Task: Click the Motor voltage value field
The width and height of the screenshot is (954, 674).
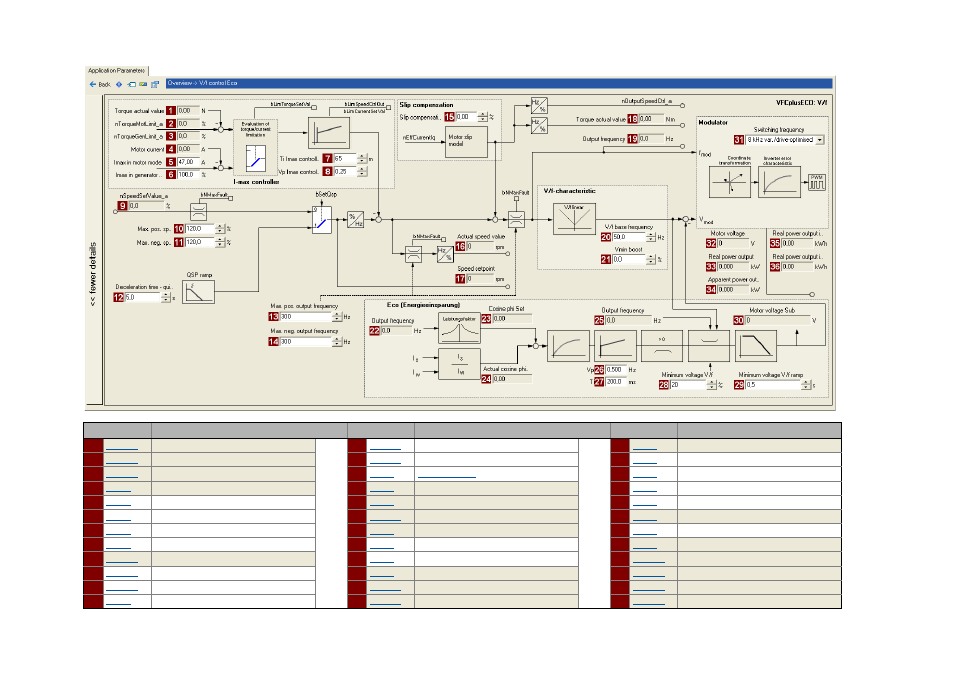Action: click(x=733, y=243)
